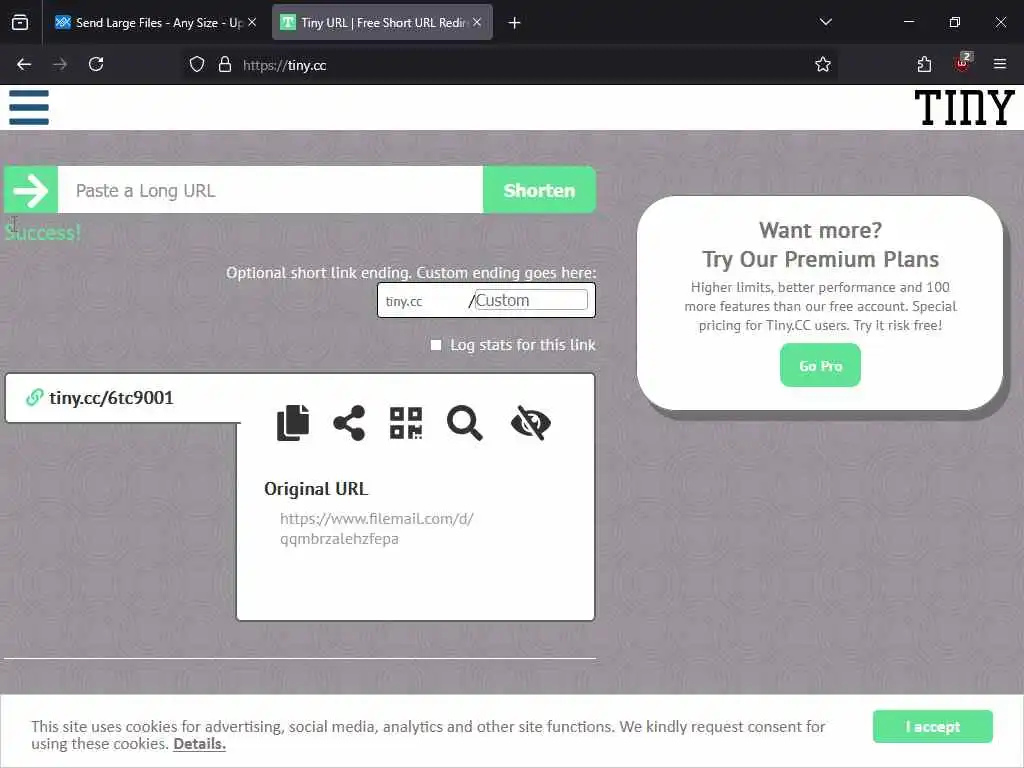This screenshot has height=768, width=1024.
Task: Go back with the browser back arrow
Action: pos(24,65)
